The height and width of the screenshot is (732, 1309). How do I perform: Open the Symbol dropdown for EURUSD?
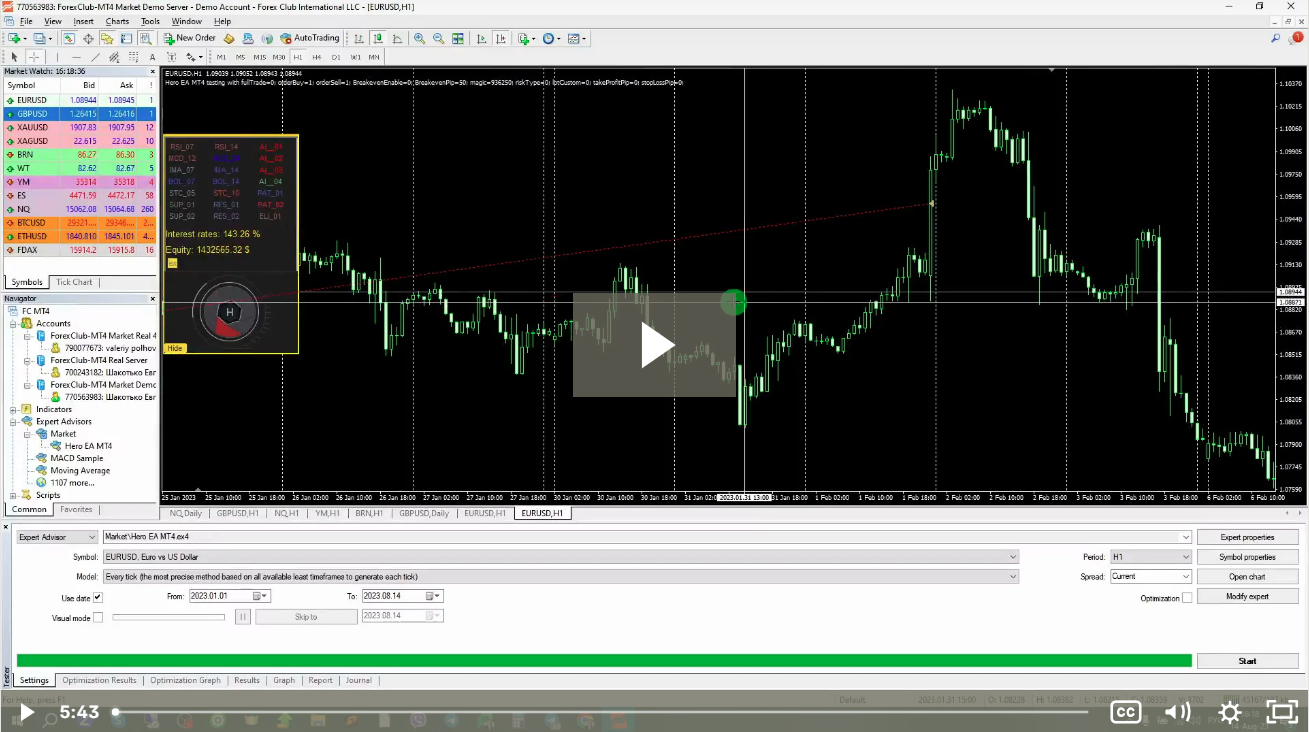click(x=1013, y=556)
